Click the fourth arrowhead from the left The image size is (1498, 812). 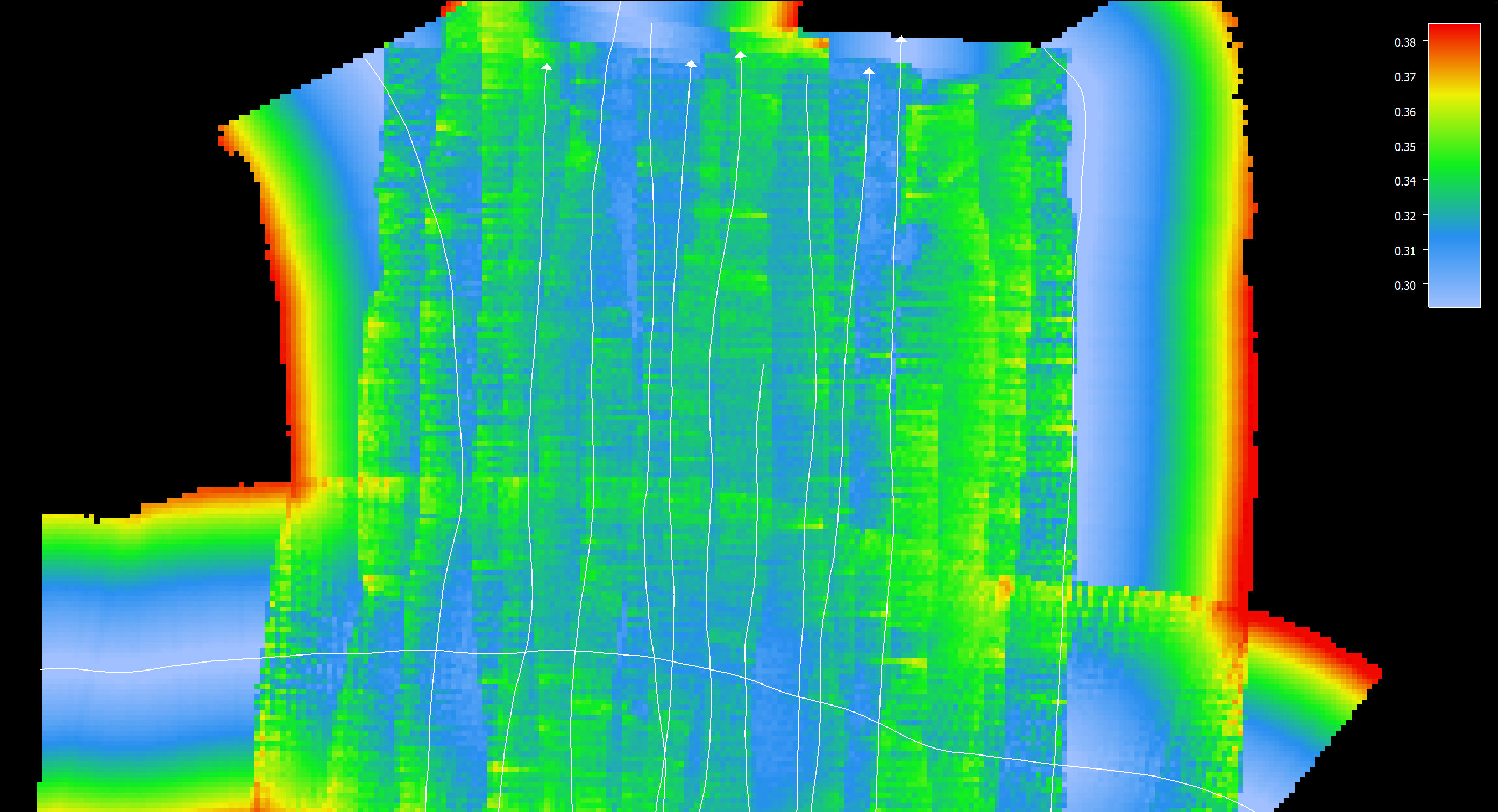(x=868, y=71)
